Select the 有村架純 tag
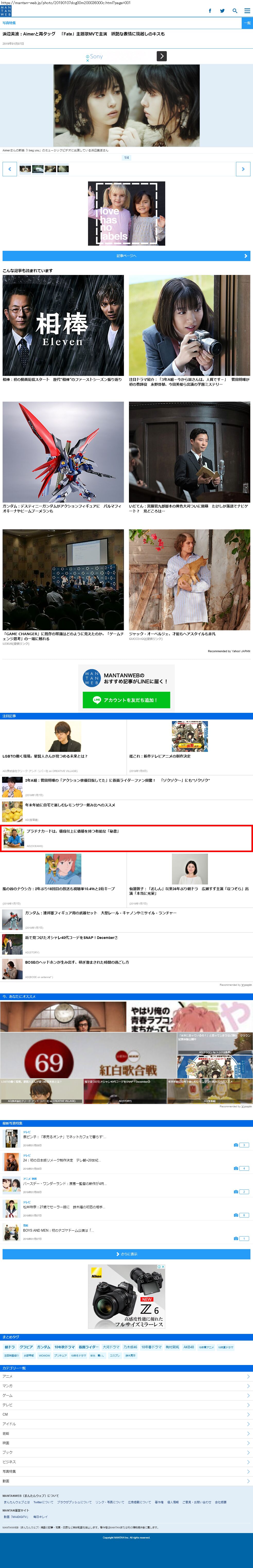Viewport: 253px width, 1568px height. point(172,1347)
